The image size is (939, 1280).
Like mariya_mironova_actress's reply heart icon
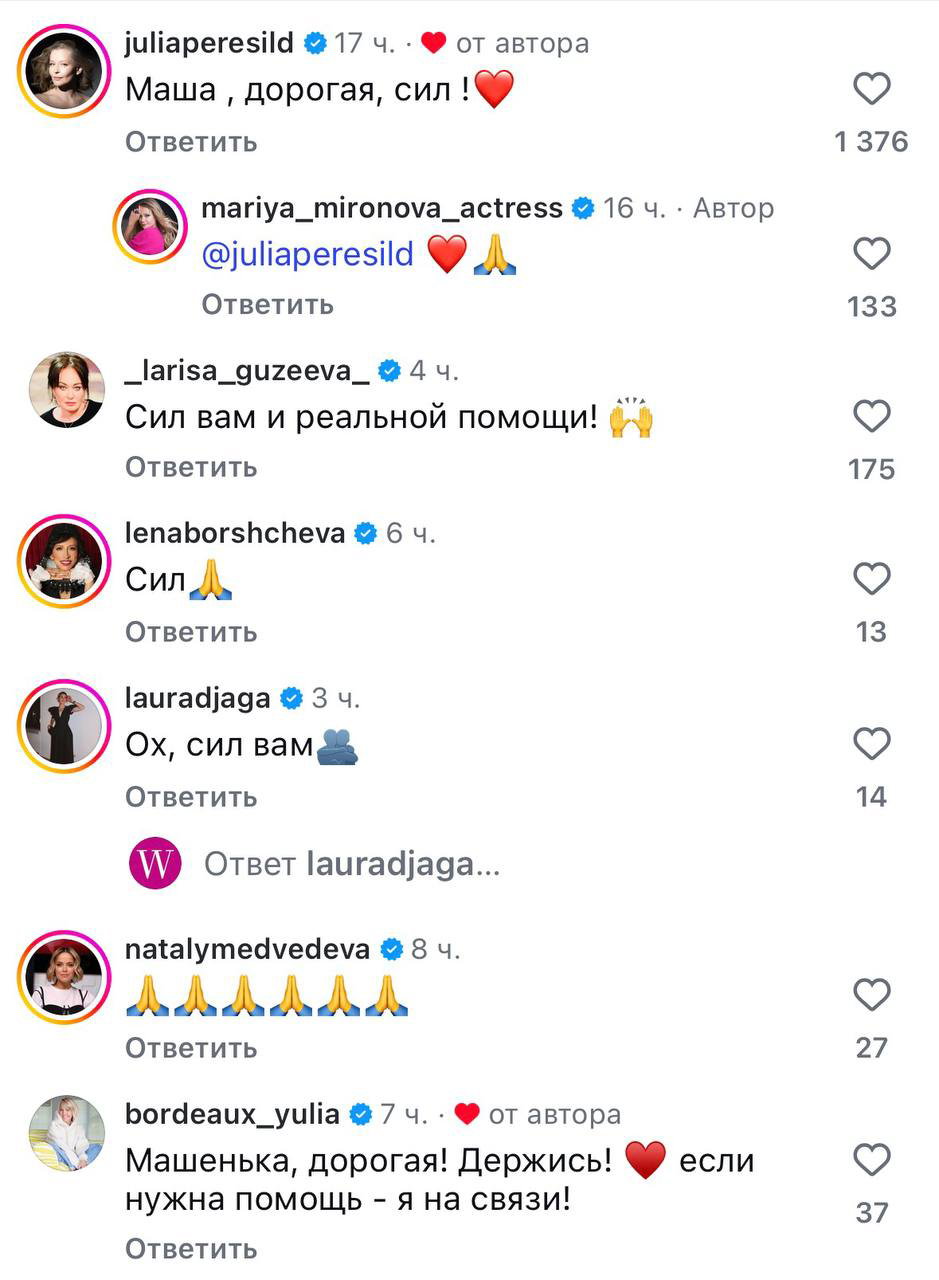click(x=871, y=254)
